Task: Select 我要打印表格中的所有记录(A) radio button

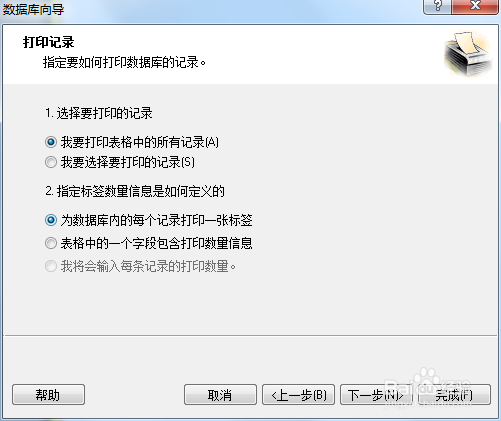Action: 132,142
